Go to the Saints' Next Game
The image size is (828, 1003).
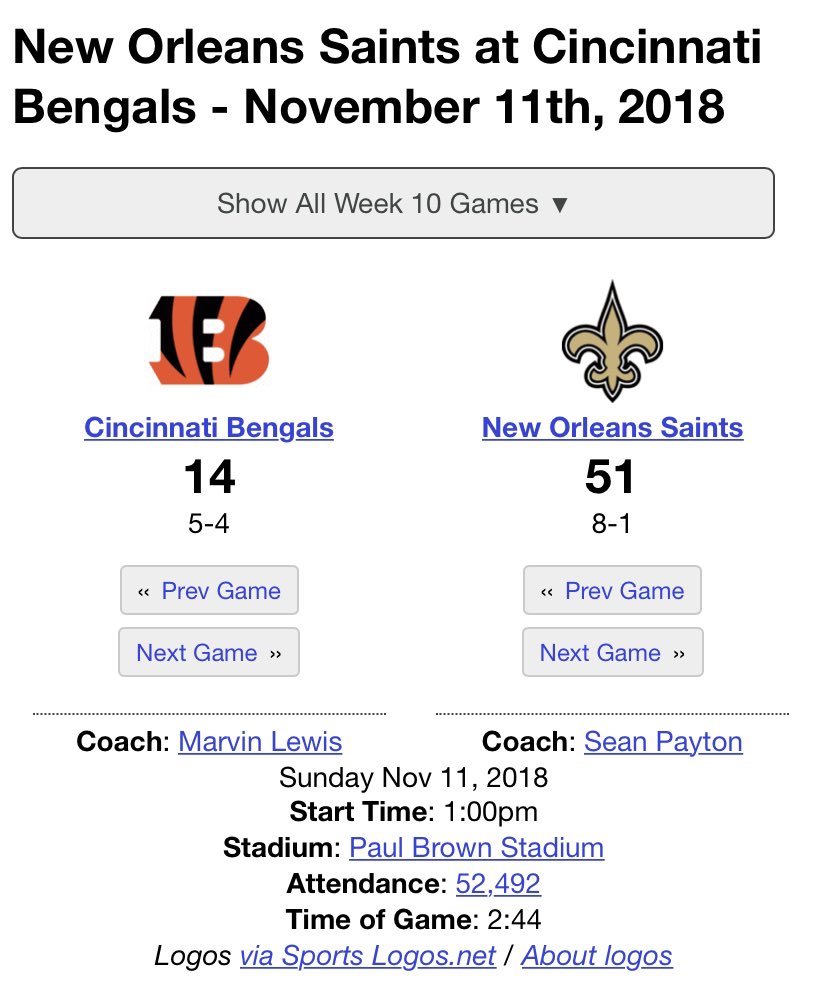pyautogui.click(x=612, y=652)
